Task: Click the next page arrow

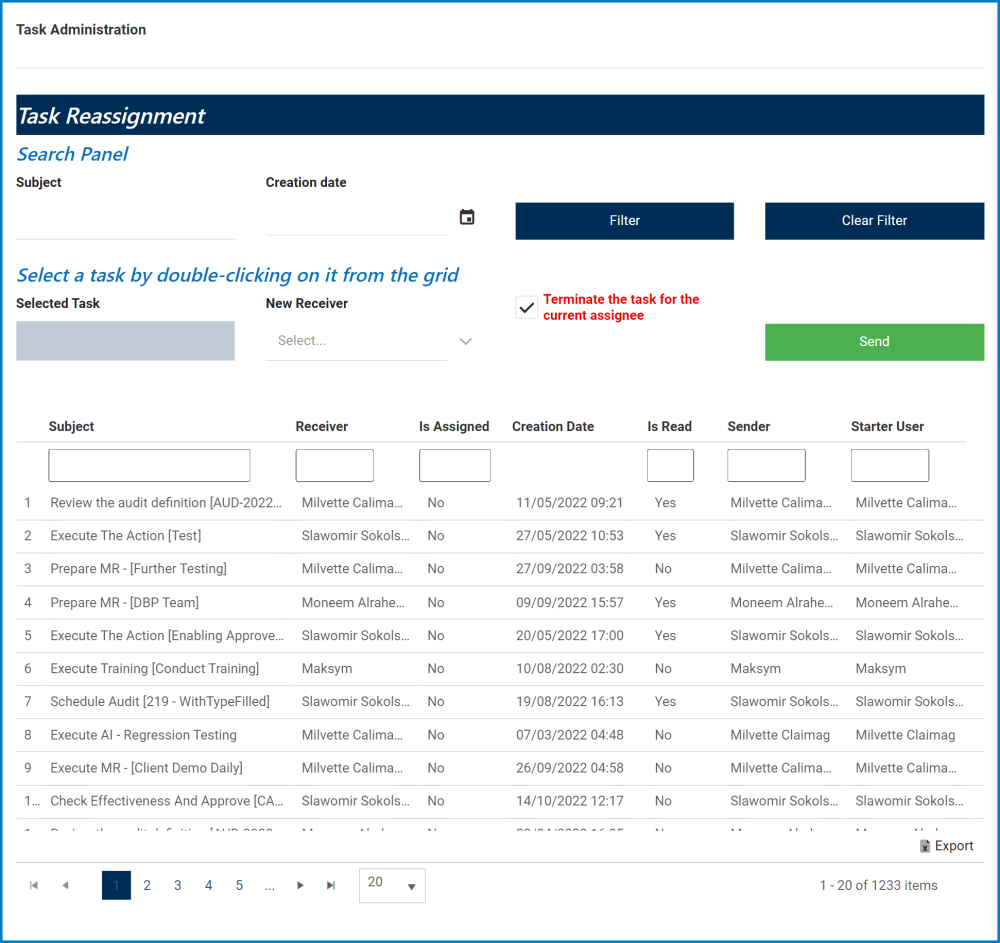Action: point(300,885)
